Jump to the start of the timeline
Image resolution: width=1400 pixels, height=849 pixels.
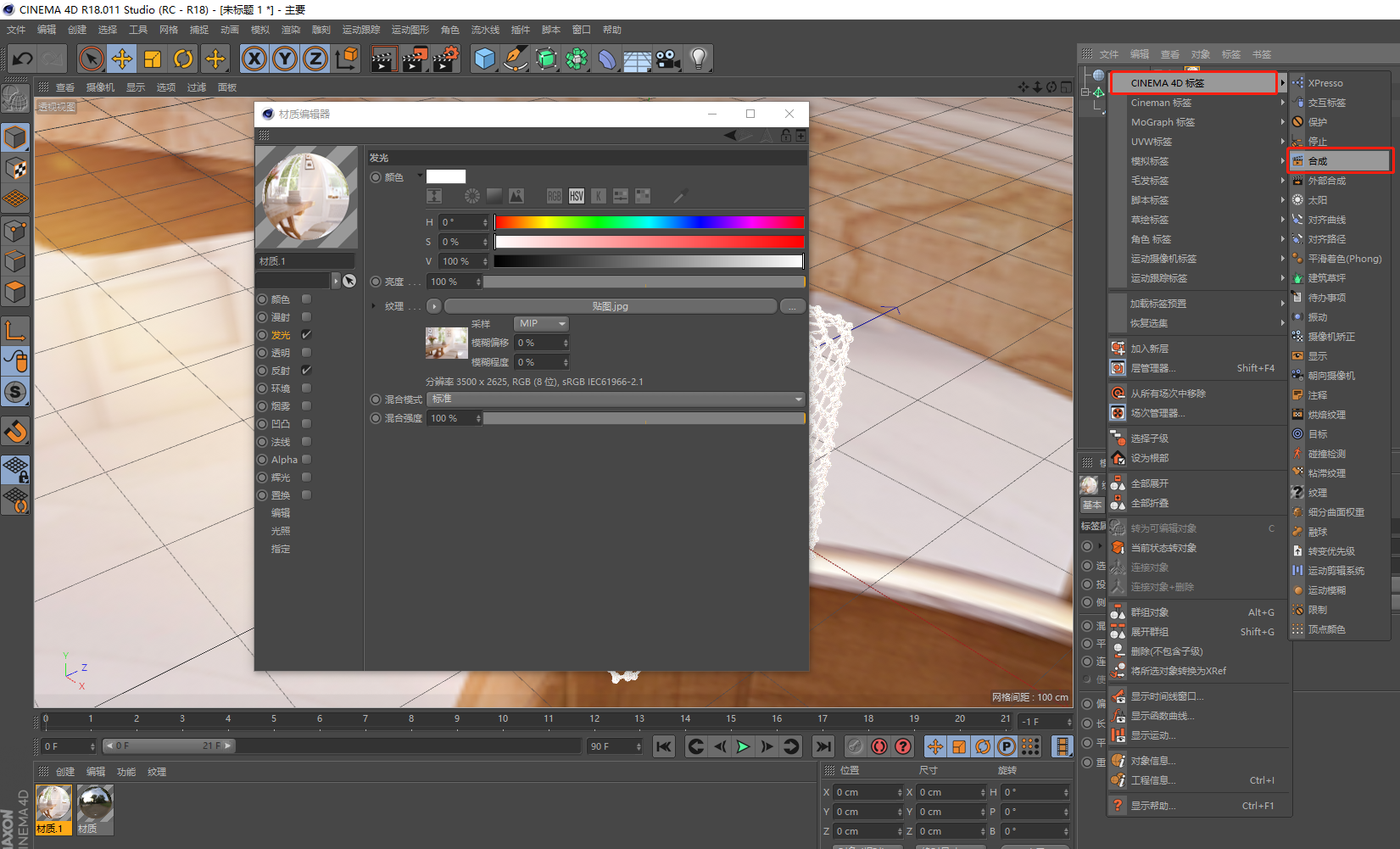[x=664, y=746]
